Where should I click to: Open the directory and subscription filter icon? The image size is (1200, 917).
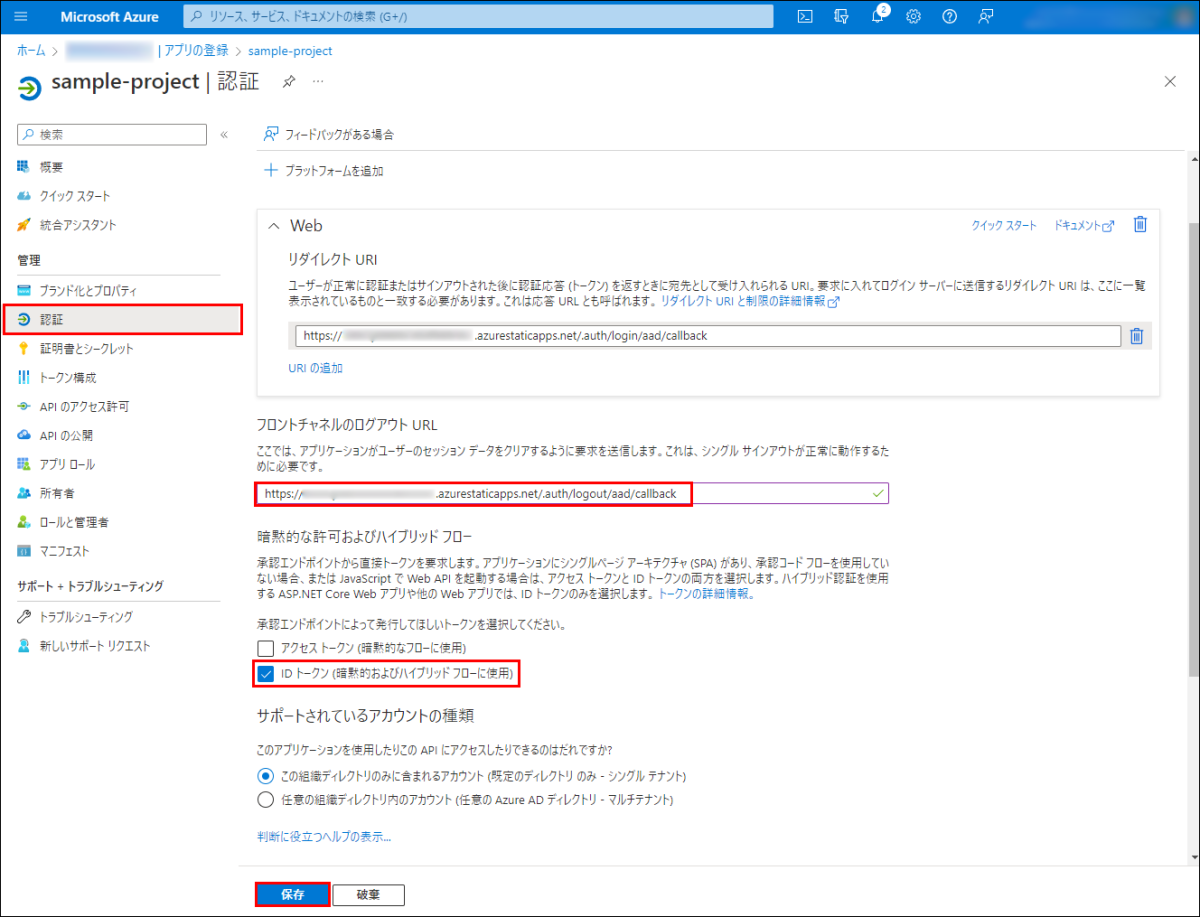click(x=841, y=16)
